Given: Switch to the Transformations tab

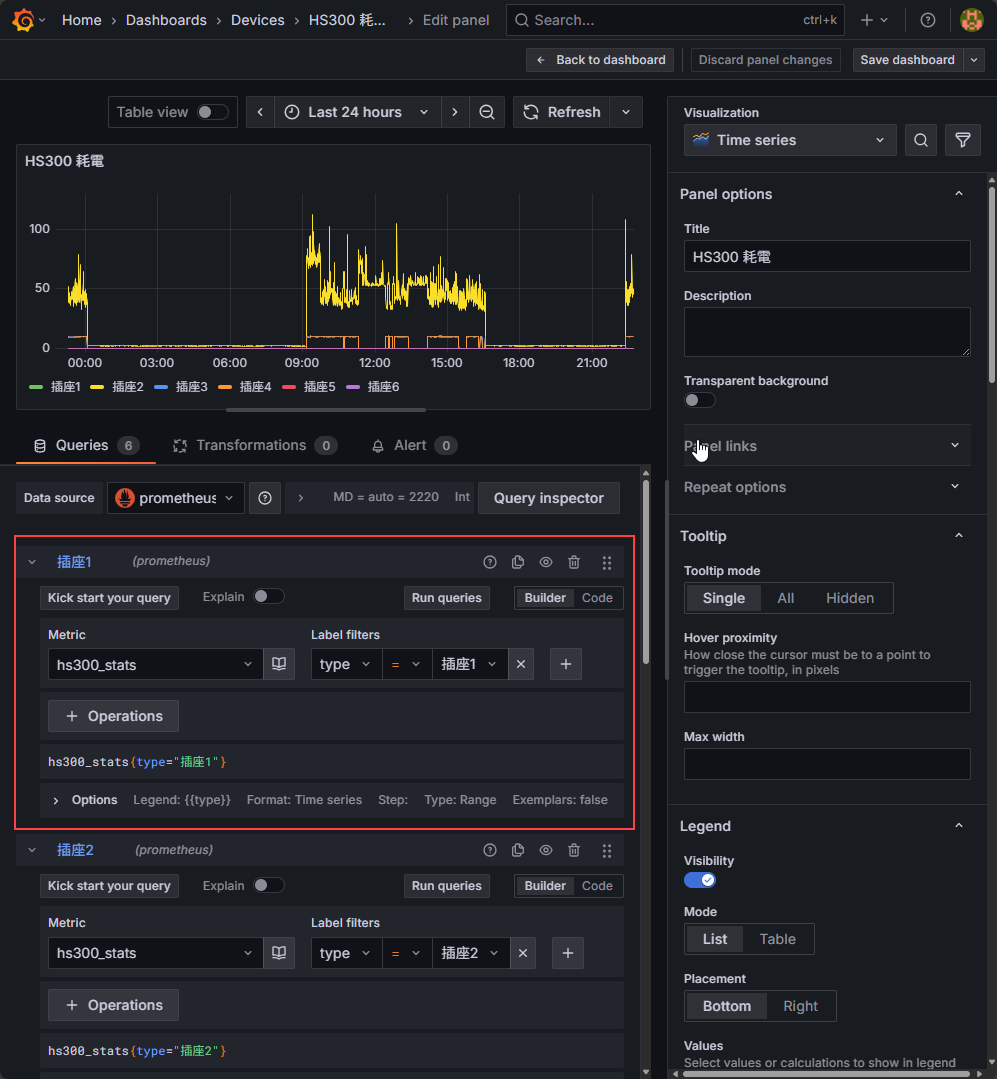Looking at the screenshot, I should click(x=251, y=445).
